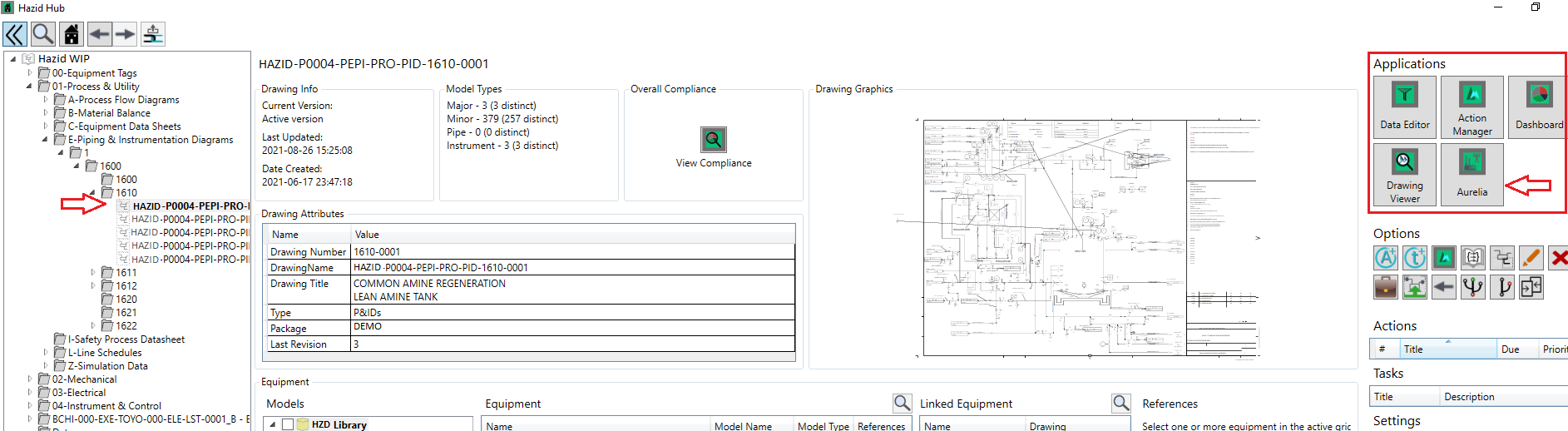Click the orange pencil icon under Options
Viewport: 1568px width, 431px height.
coord(1531,259)
